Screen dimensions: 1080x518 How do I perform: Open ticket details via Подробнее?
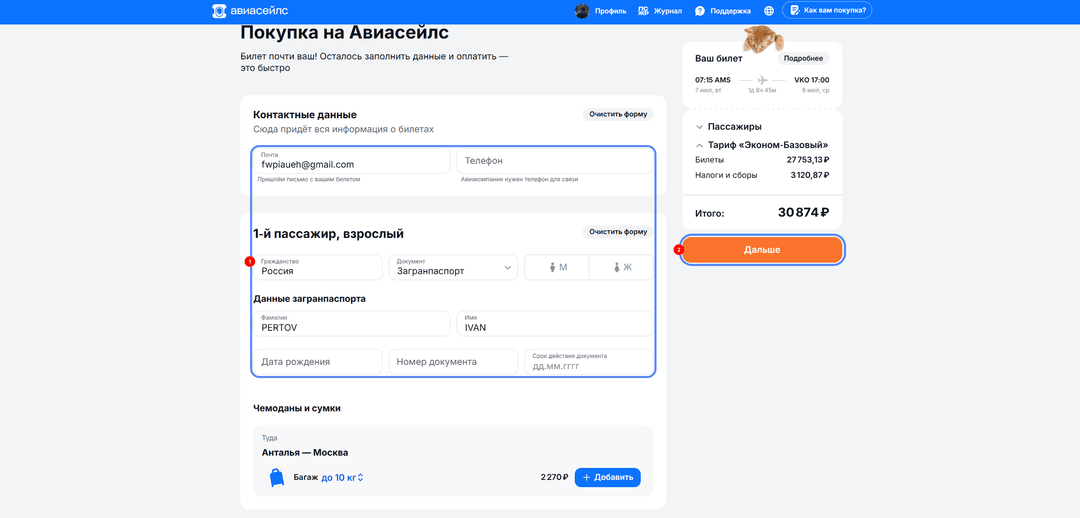pos(804,59)
